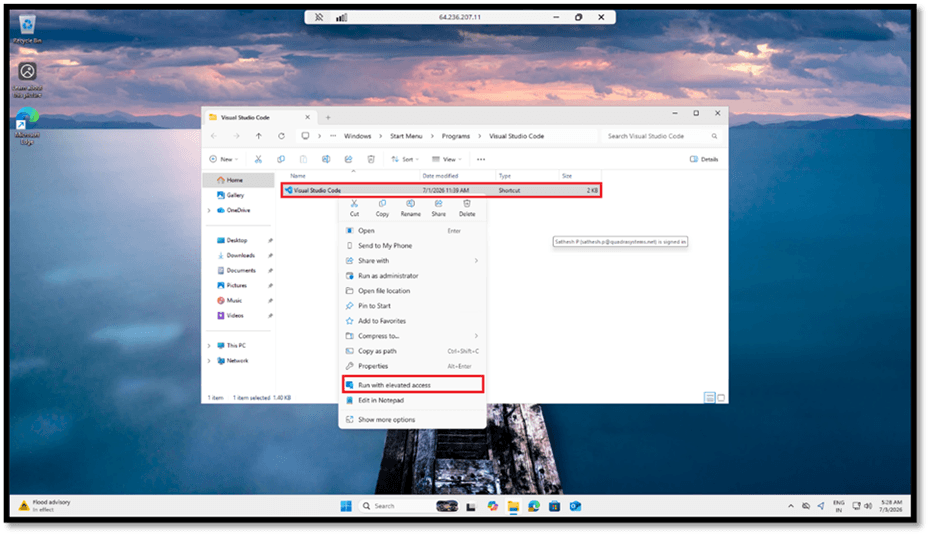Expand the This PC tree node
Screen dimensions: 929x535
coord(209,345)
